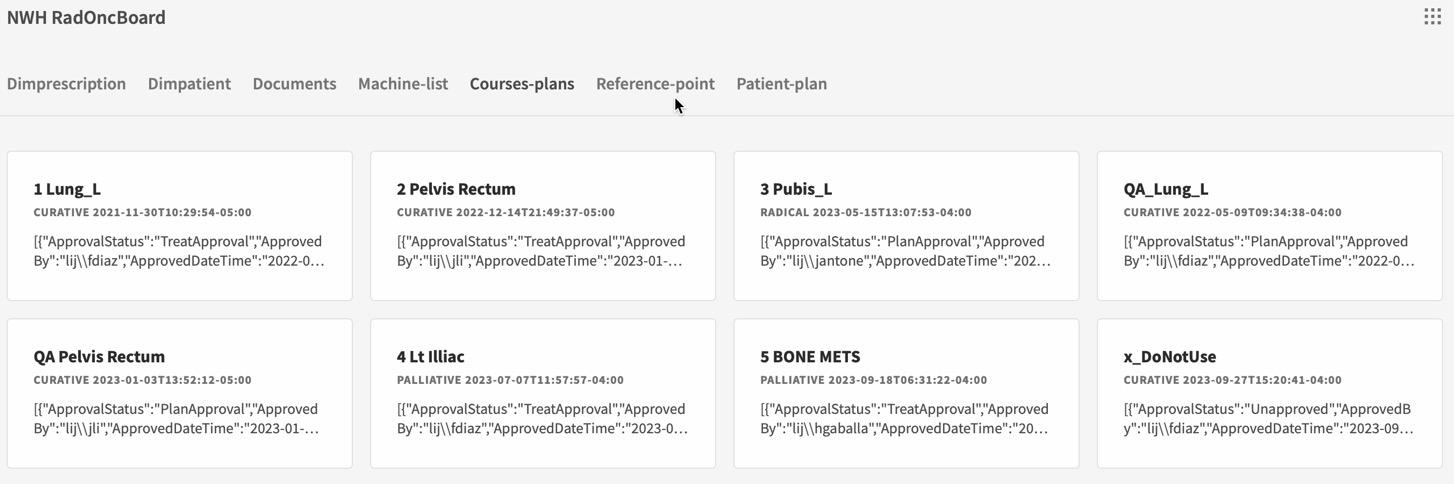
Task: Open the Patient-plan tab
Action: 781,84
